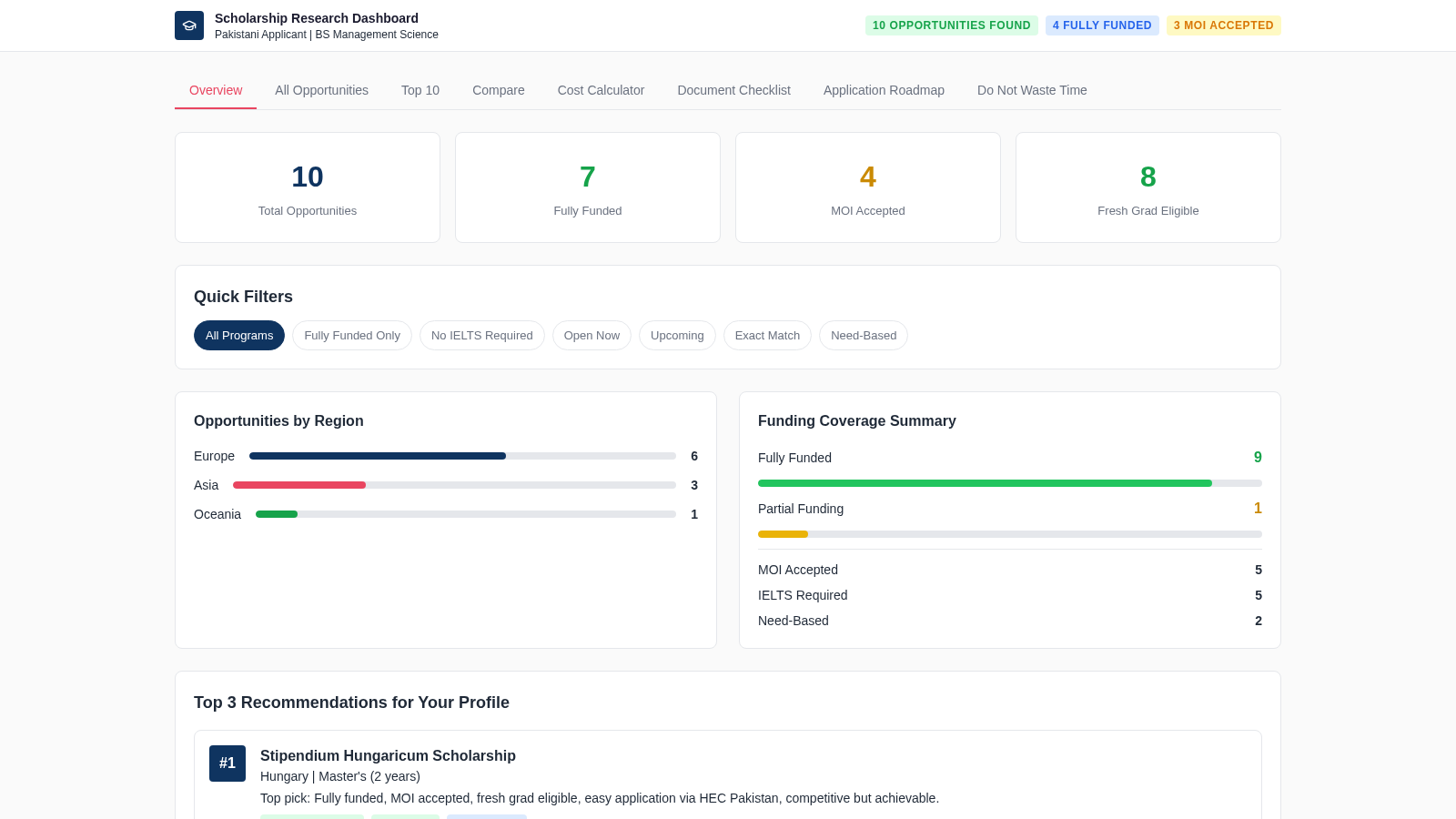The image size is (1456, 819).
Task: Select the Do Not Waste Time tab
Action: (1032, 90)
